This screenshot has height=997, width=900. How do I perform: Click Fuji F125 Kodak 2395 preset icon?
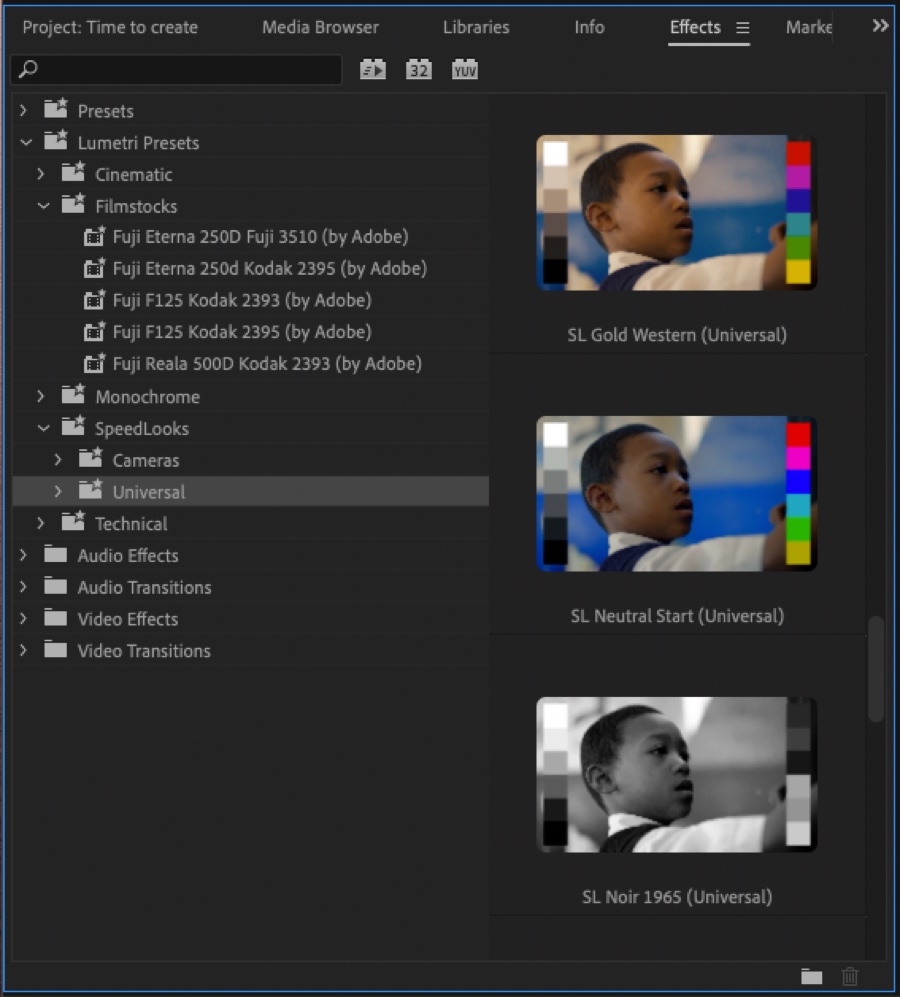point(94,332)
